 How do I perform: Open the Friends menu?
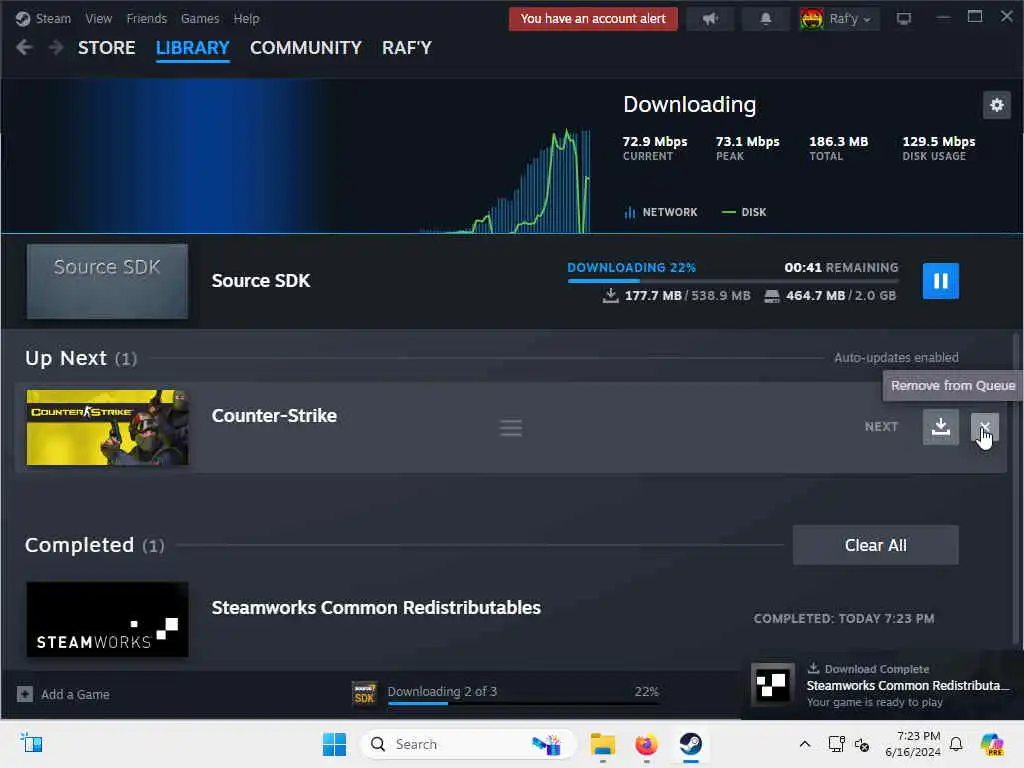click(x=146, y=18)
